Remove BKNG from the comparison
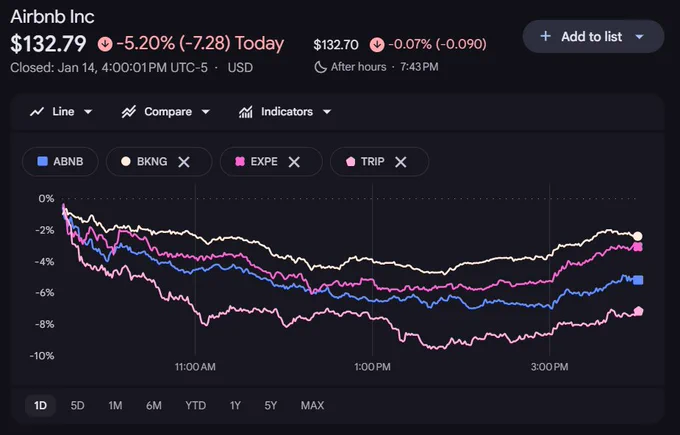Image resolution: width=680 pixels, height=435 pixels. coord(184,162)
